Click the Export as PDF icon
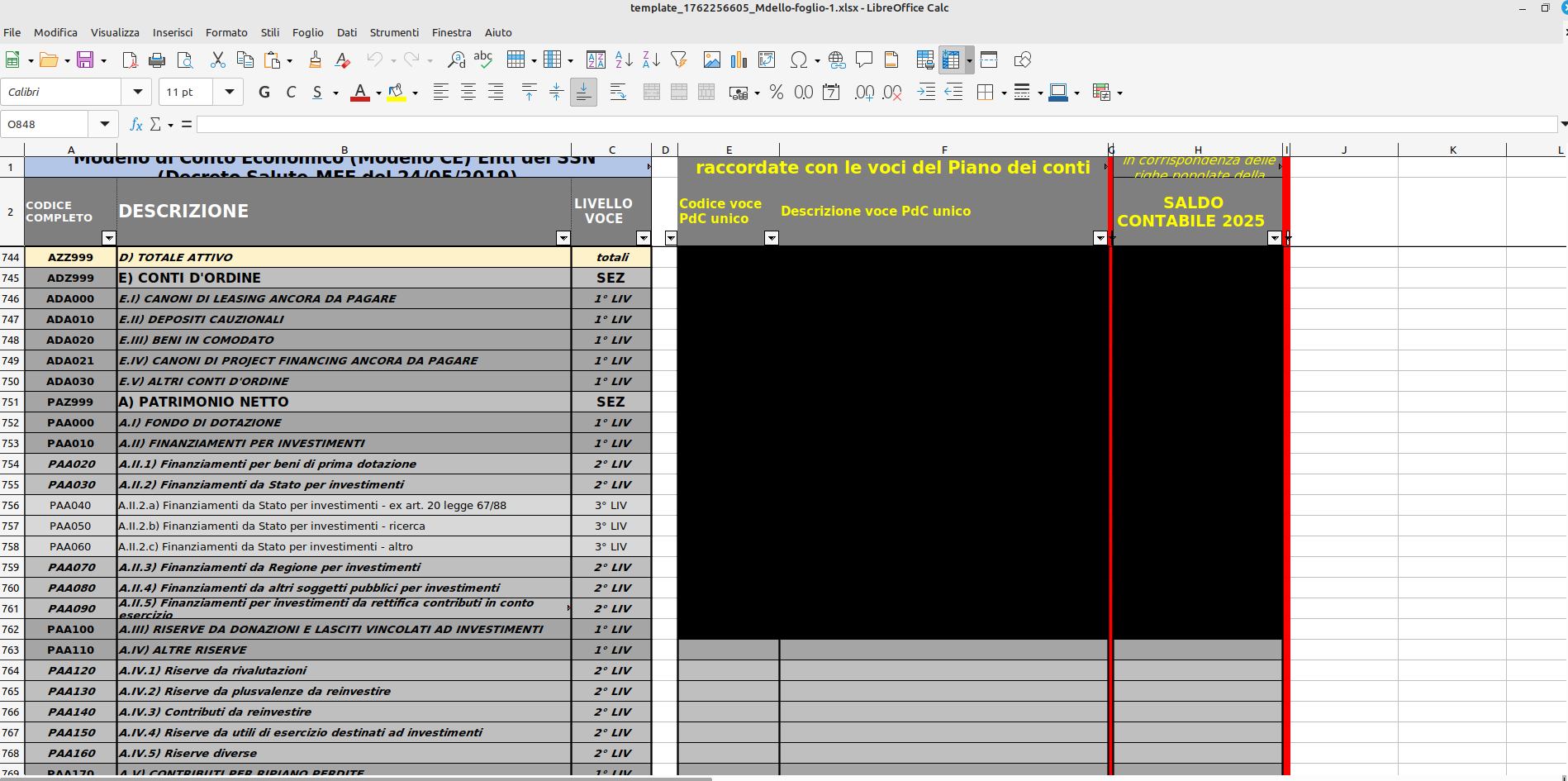Screen dimensions: 1568x781 coord(130,60)
